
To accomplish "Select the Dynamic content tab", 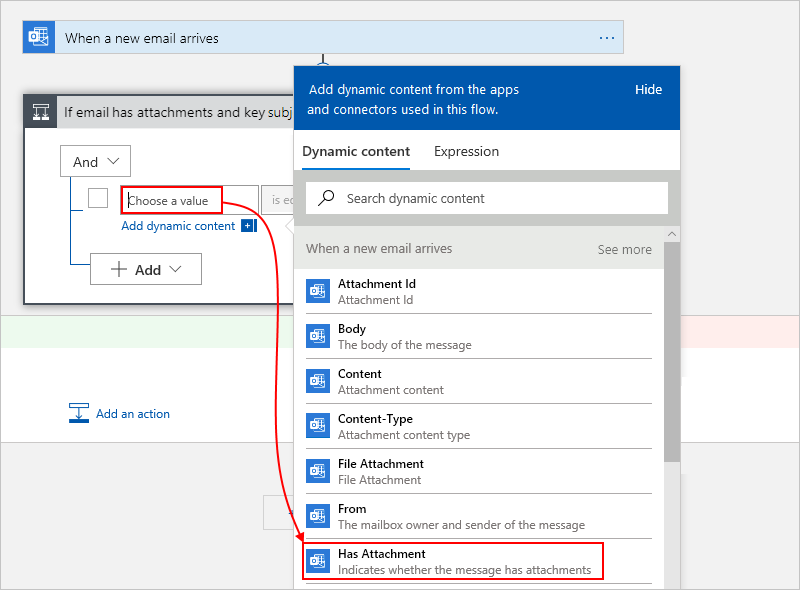I will coord(356,152).
